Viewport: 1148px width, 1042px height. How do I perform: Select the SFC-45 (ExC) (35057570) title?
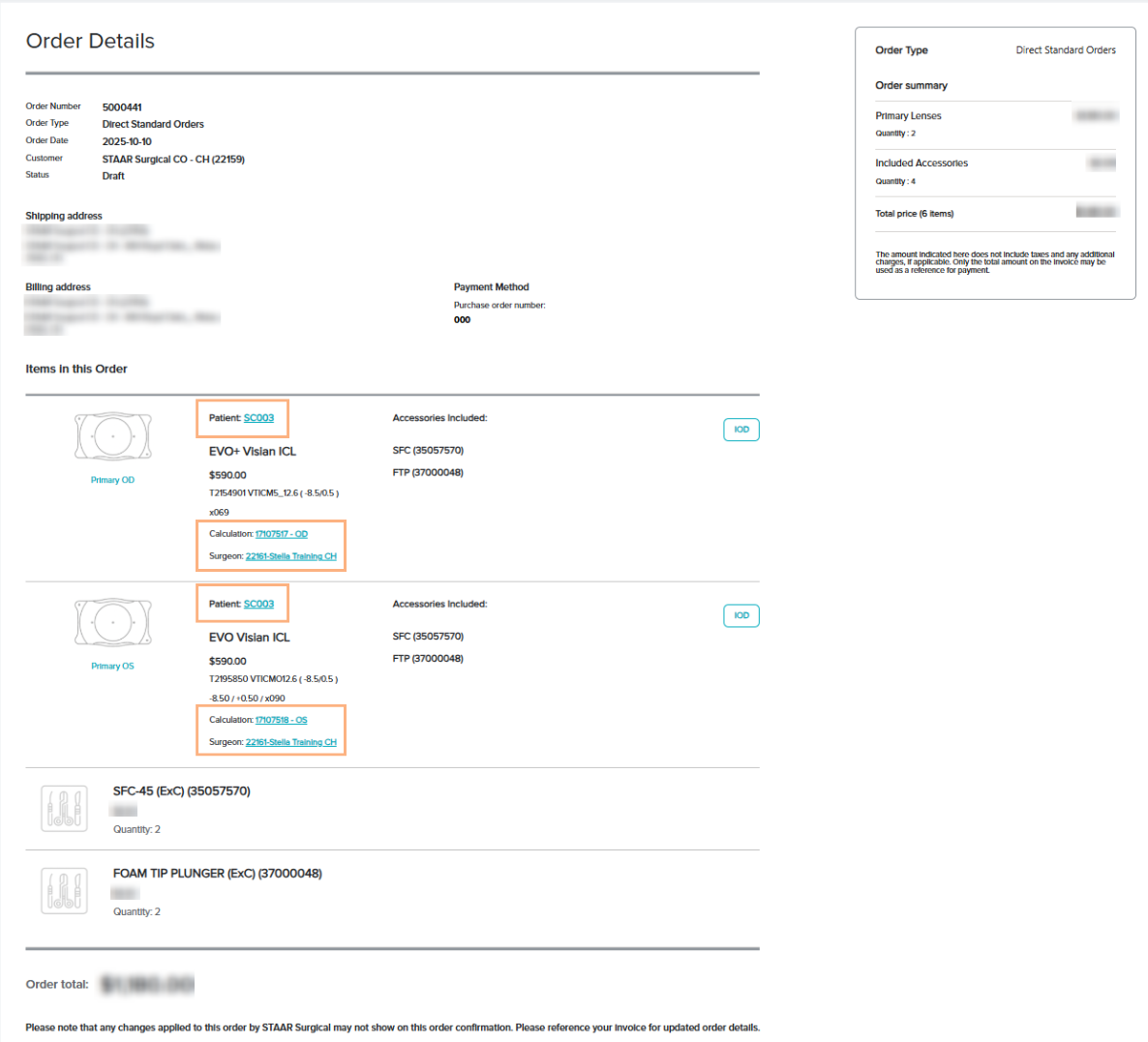click(181, 791)
